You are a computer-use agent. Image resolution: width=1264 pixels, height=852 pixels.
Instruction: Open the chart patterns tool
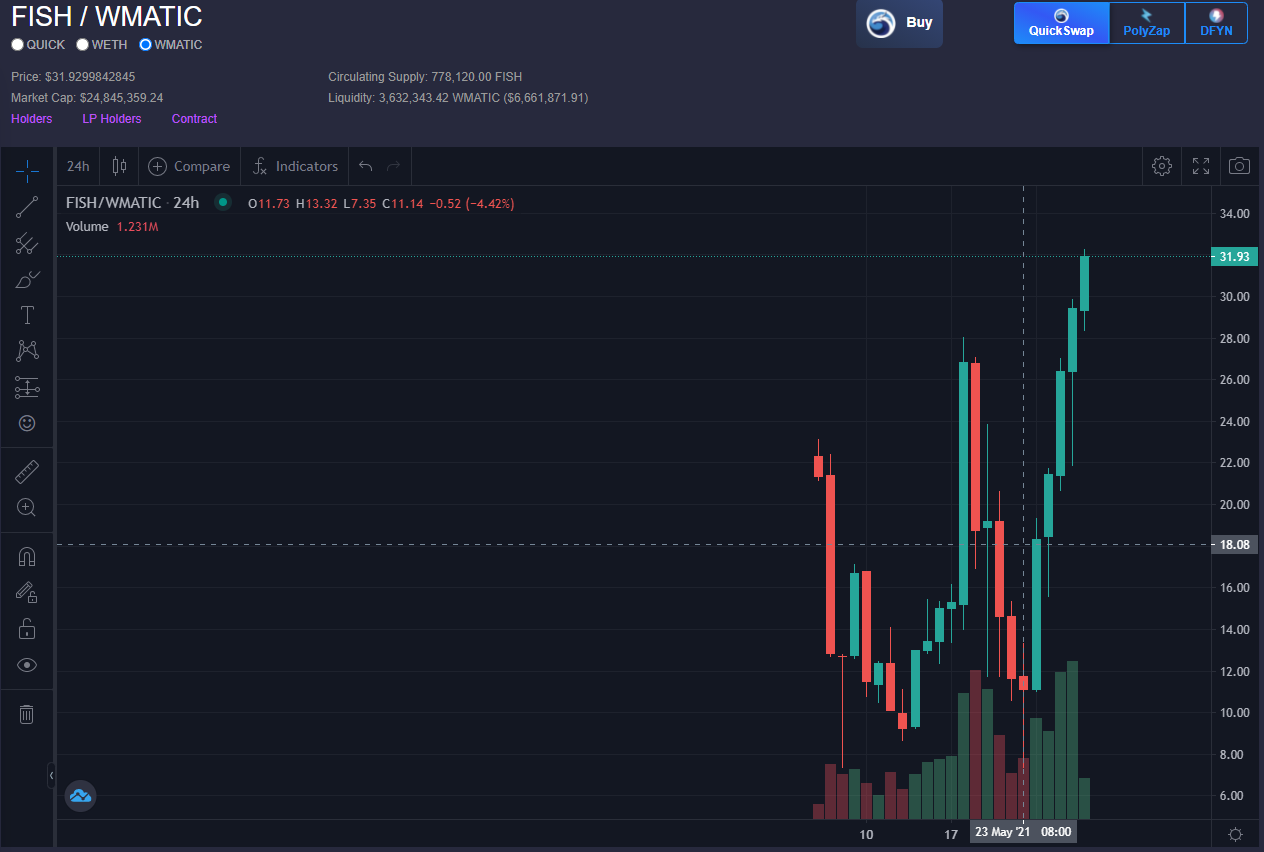(27, 351)
